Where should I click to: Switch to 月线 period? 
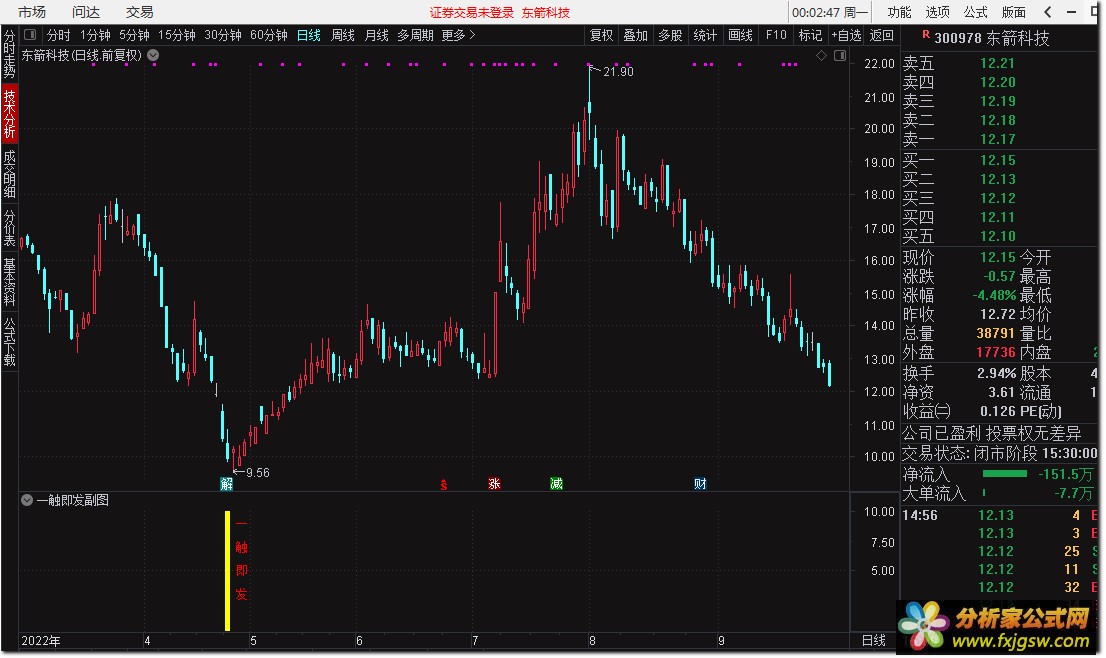(377, 35)
